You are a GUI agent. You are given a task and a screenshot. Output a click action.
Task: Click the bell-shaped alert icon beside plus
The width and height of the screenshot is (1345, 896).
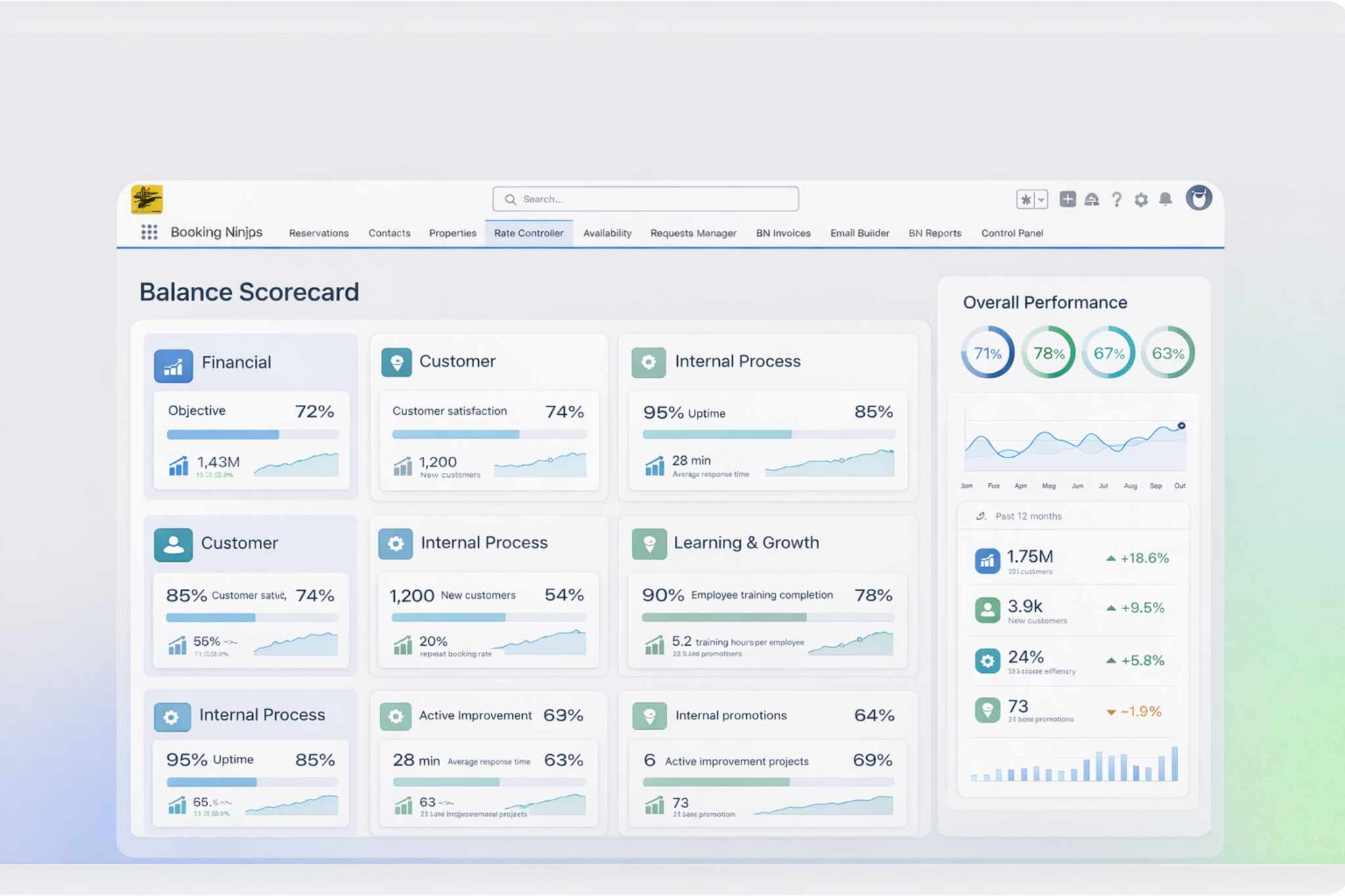pyautogui.click(x=1092, y=198)
